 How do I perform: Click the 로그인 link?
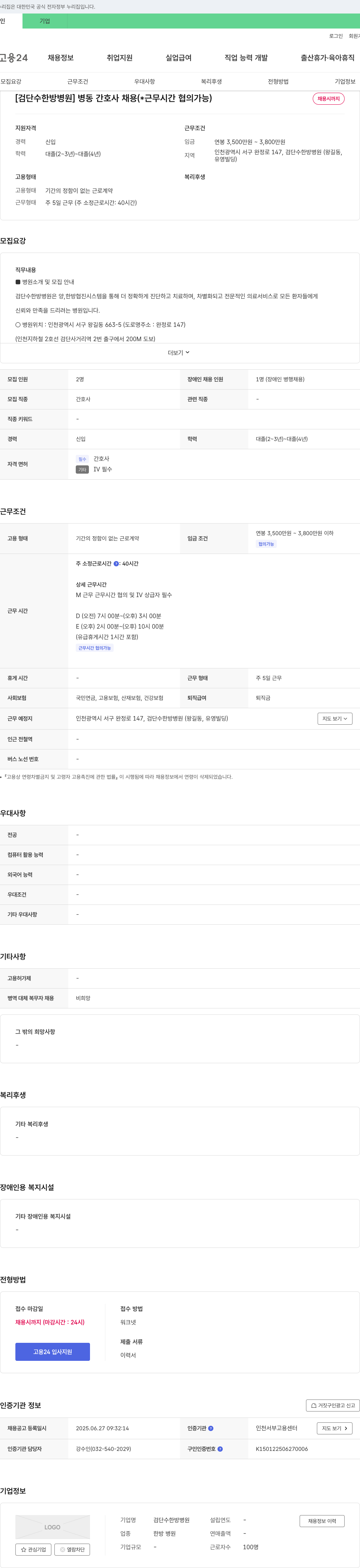[x=336, y=36]
